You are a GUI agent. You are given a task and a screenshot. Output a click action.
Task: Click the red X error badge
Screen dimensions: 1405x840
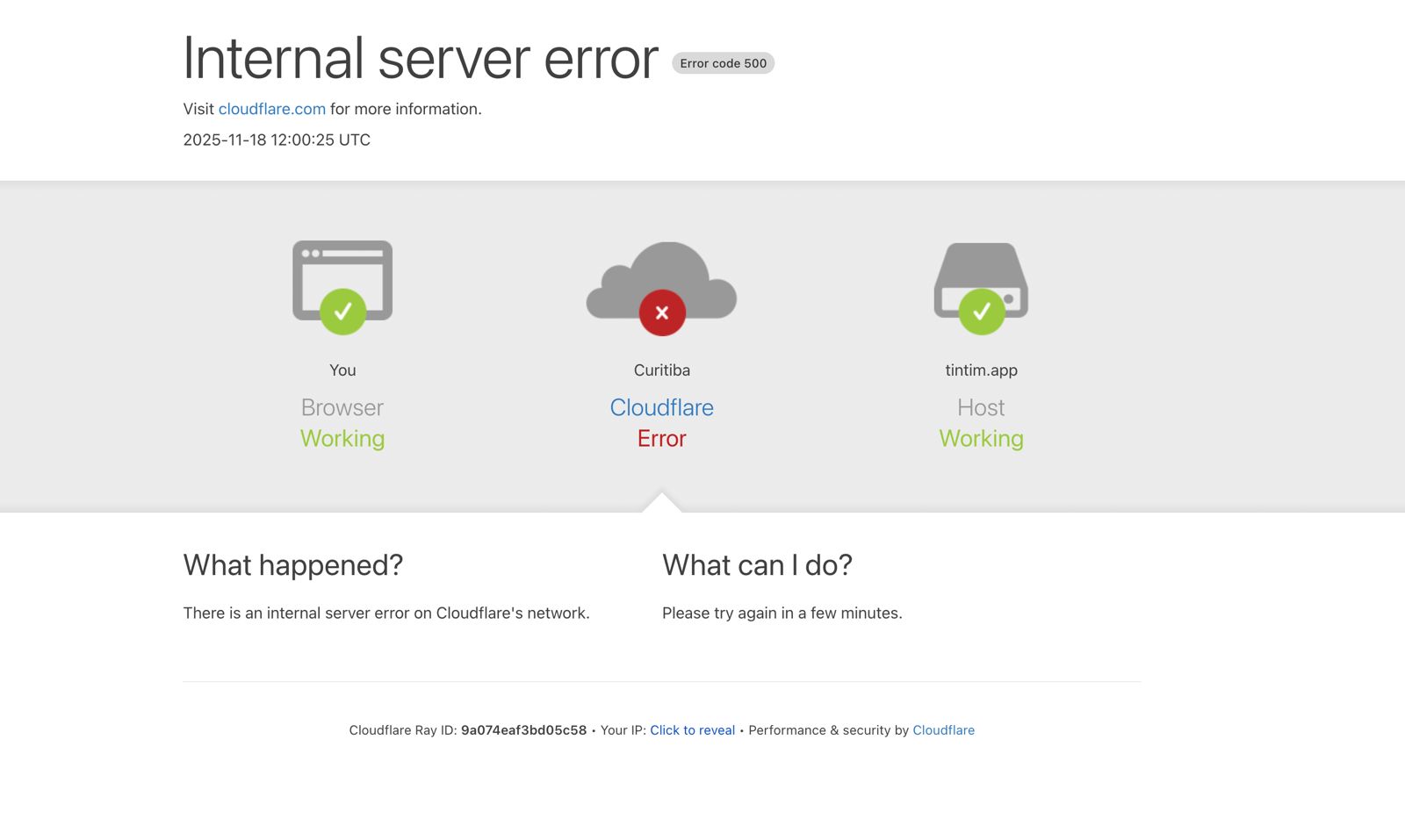coord(662,312)
